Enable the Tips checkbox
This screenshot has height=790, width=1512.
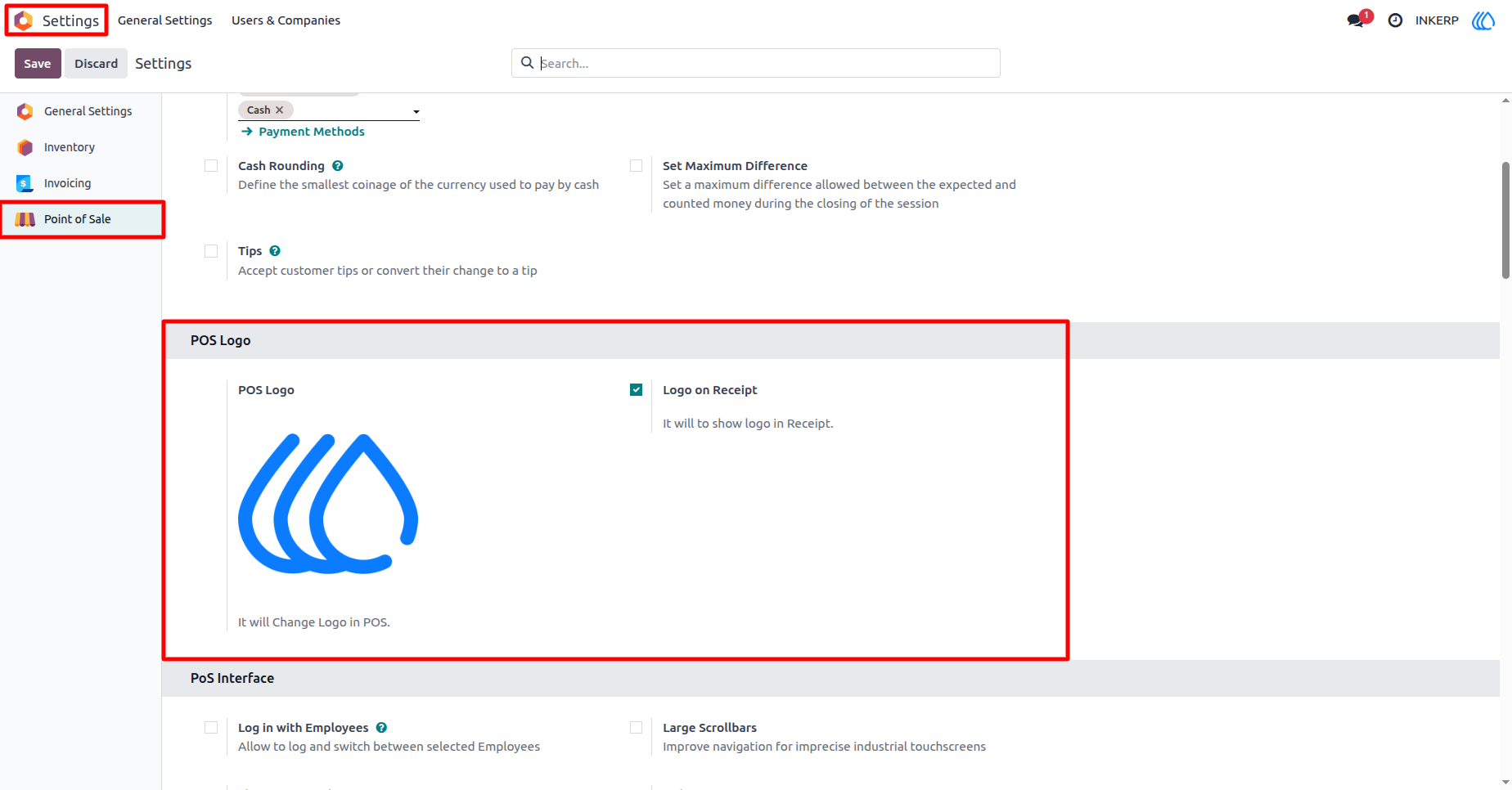point(211,251)
